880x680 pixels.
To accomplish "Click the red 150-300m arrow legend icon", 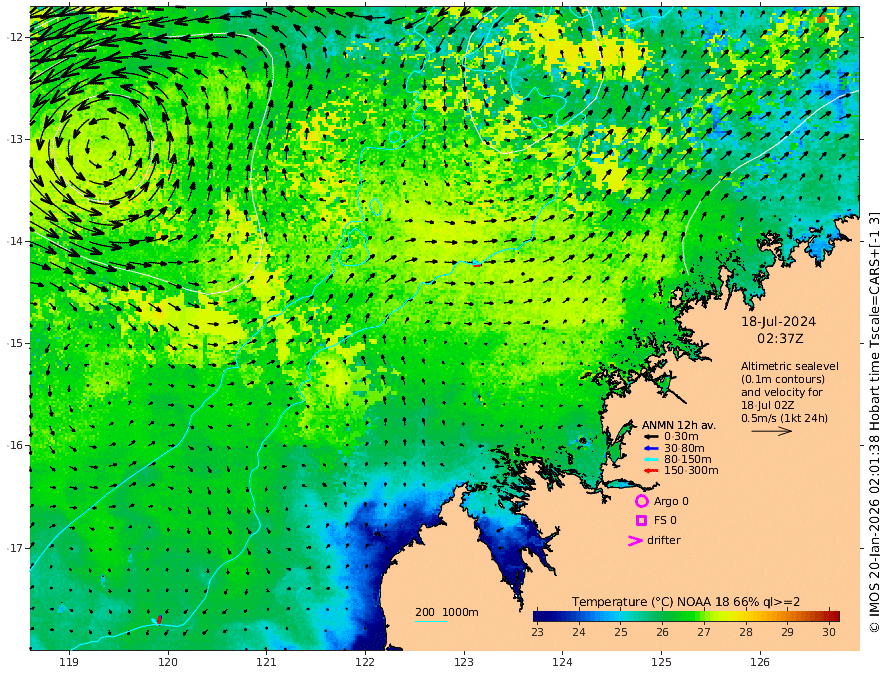I will (x=650, y=471).
